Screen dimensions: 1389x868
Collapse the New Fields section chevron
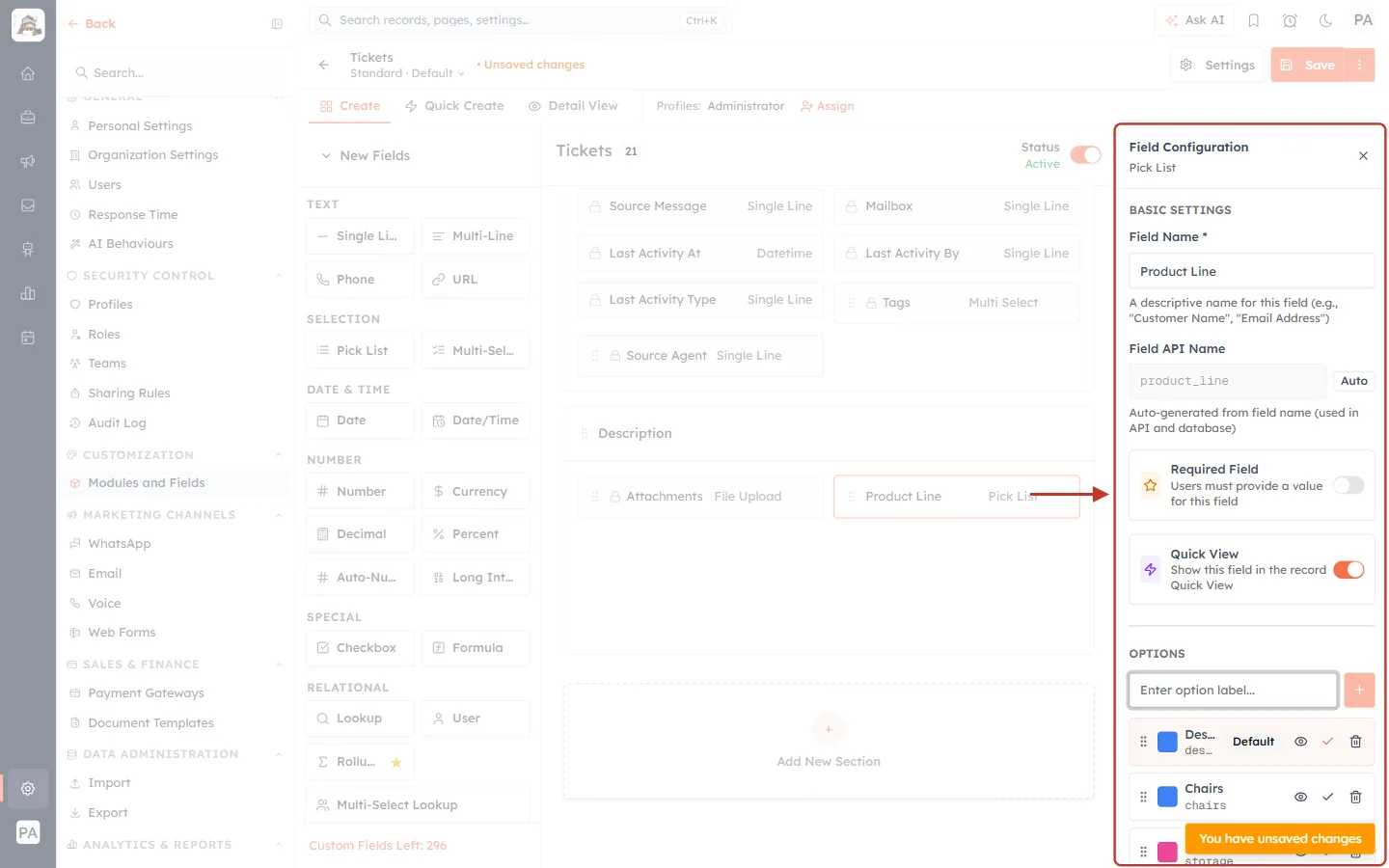click(326, 155)
